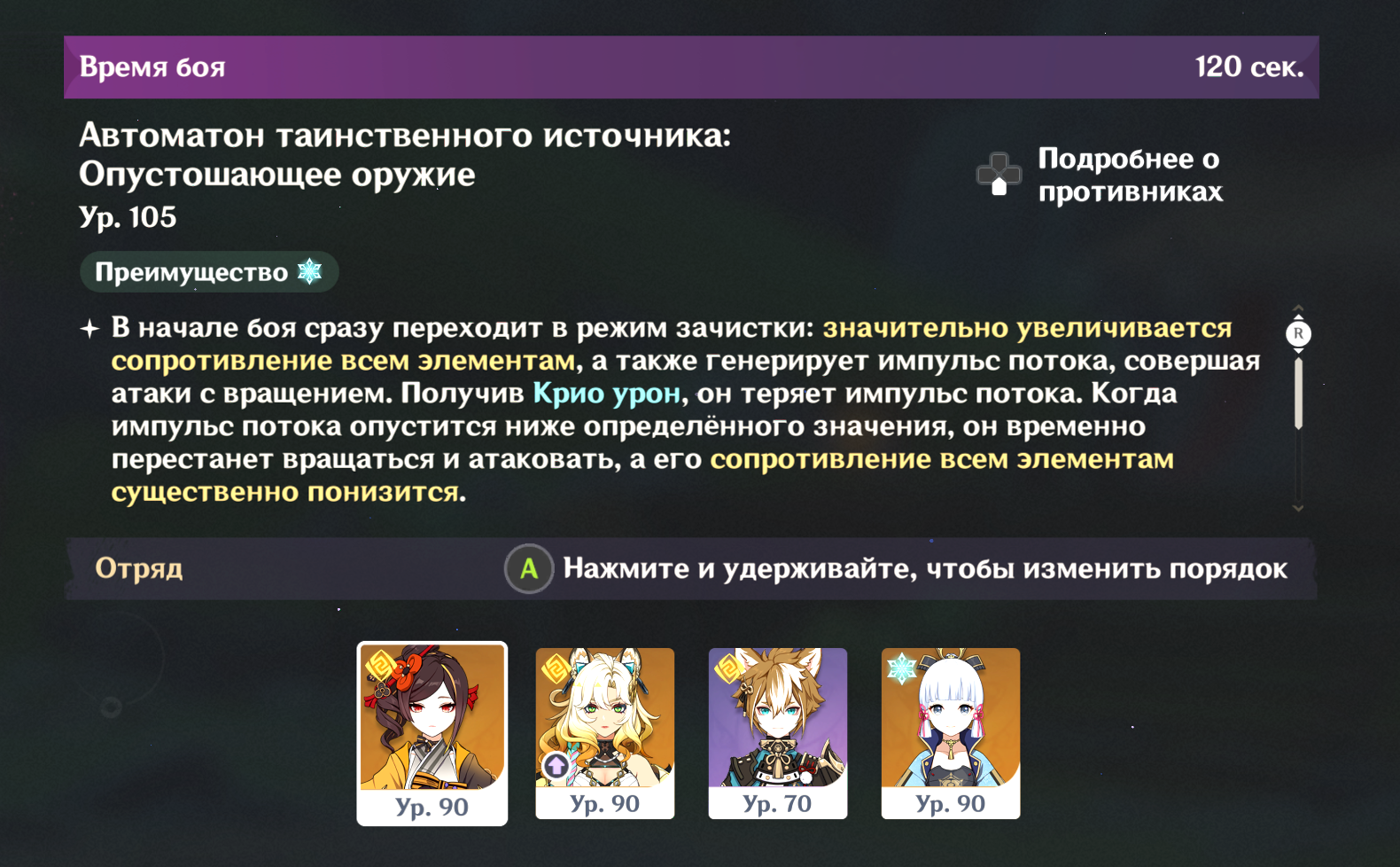This screenshot has width=1400, height=867.
Task: Click the four-point star bullet before description
Action: click(89, 329)
